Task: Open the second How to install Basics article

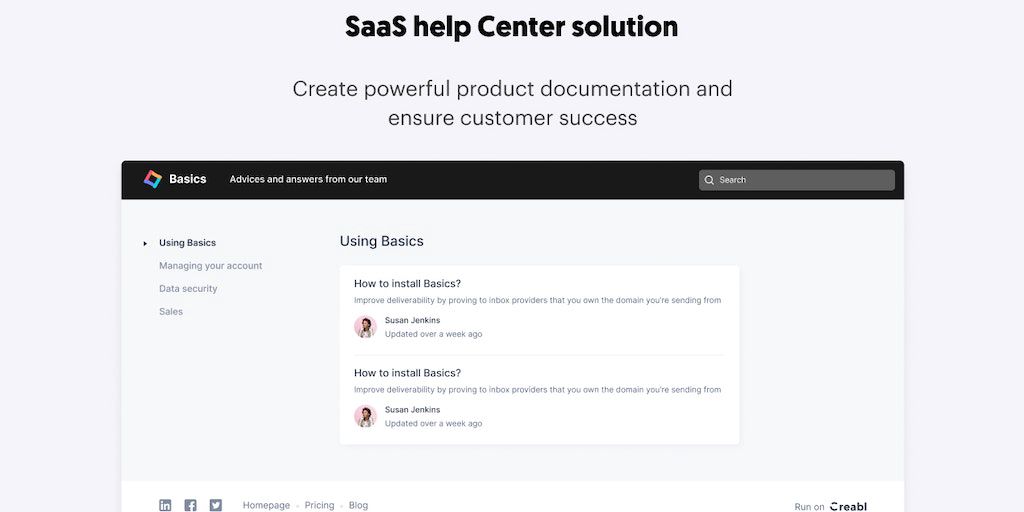Action: [407, 373]
